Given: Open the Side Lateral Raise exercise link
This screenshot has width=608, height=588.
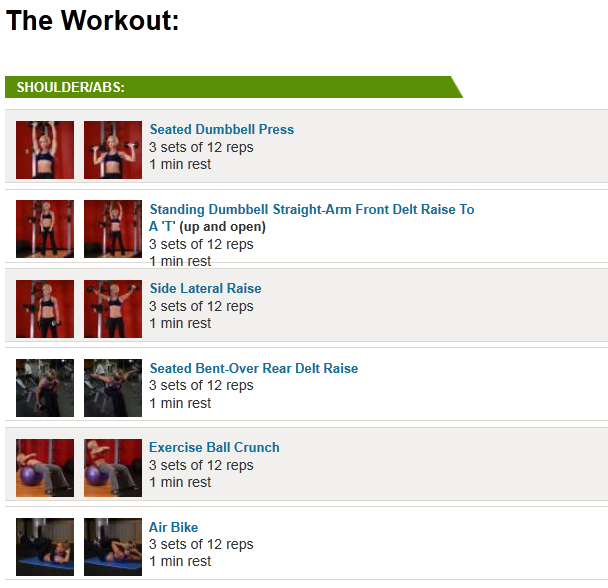Looking at the screenshot, I should coord(205,288).
